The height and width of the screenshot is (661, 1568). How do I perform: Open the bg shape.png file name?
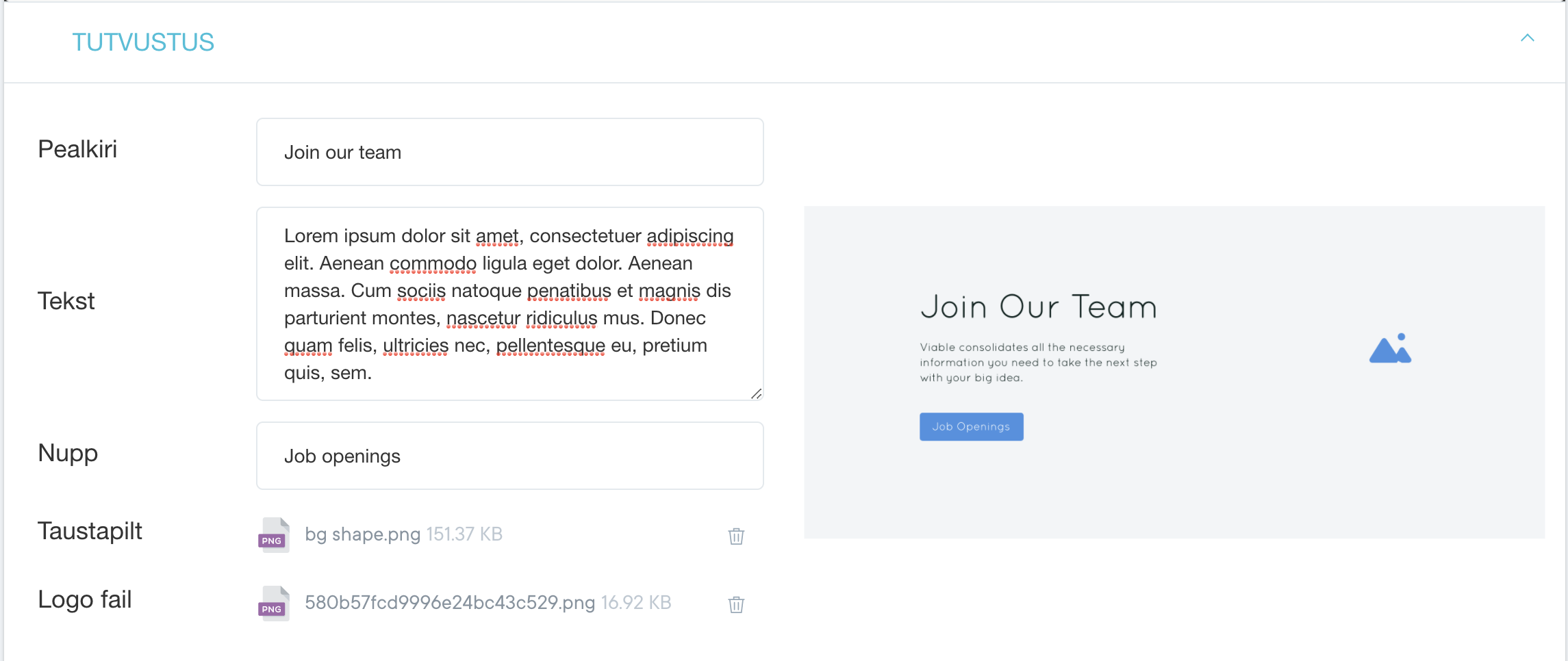click(x=362, y=534)
